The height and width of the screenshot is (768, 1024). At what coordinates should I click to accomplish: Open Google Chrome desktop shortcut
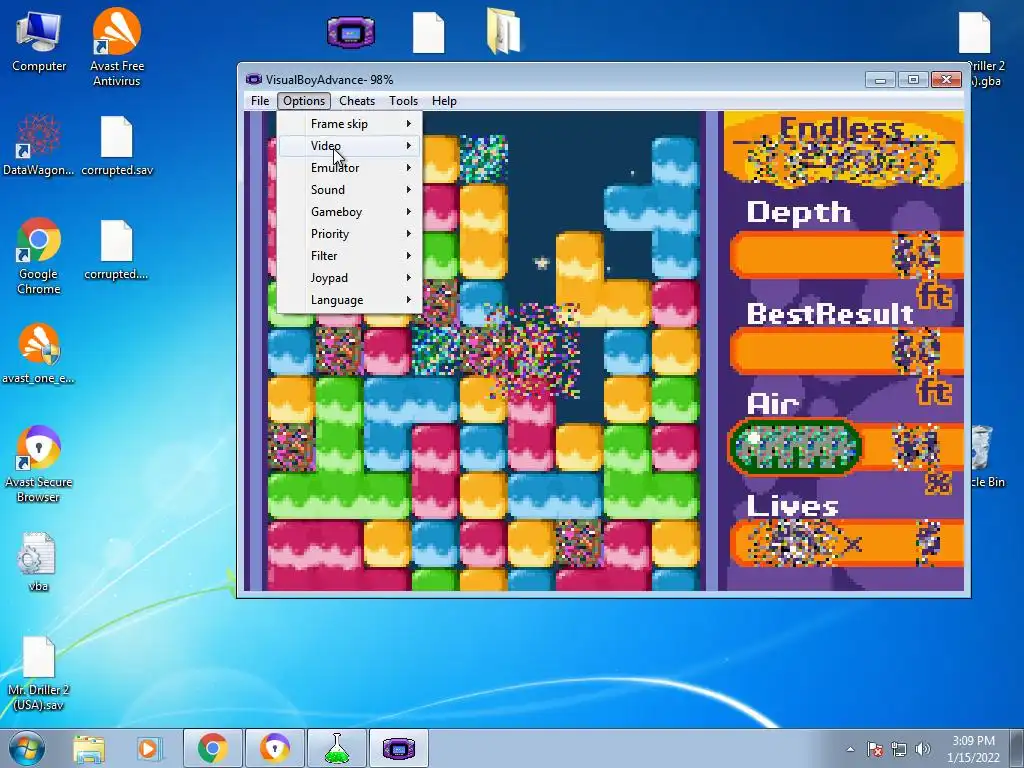39,255
